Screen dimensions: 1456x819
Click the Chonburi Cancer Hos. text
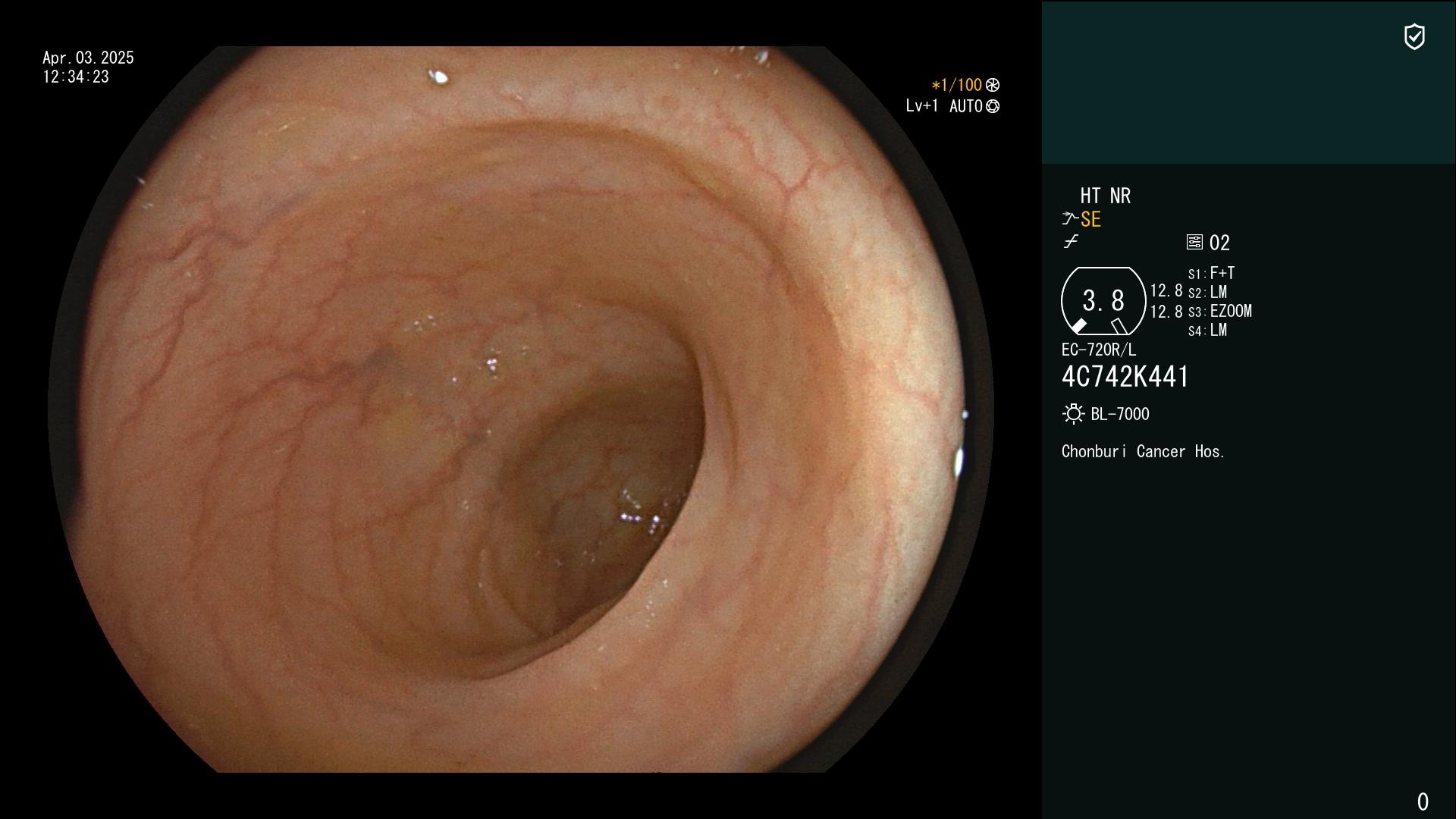click(x=1144, y=451)
